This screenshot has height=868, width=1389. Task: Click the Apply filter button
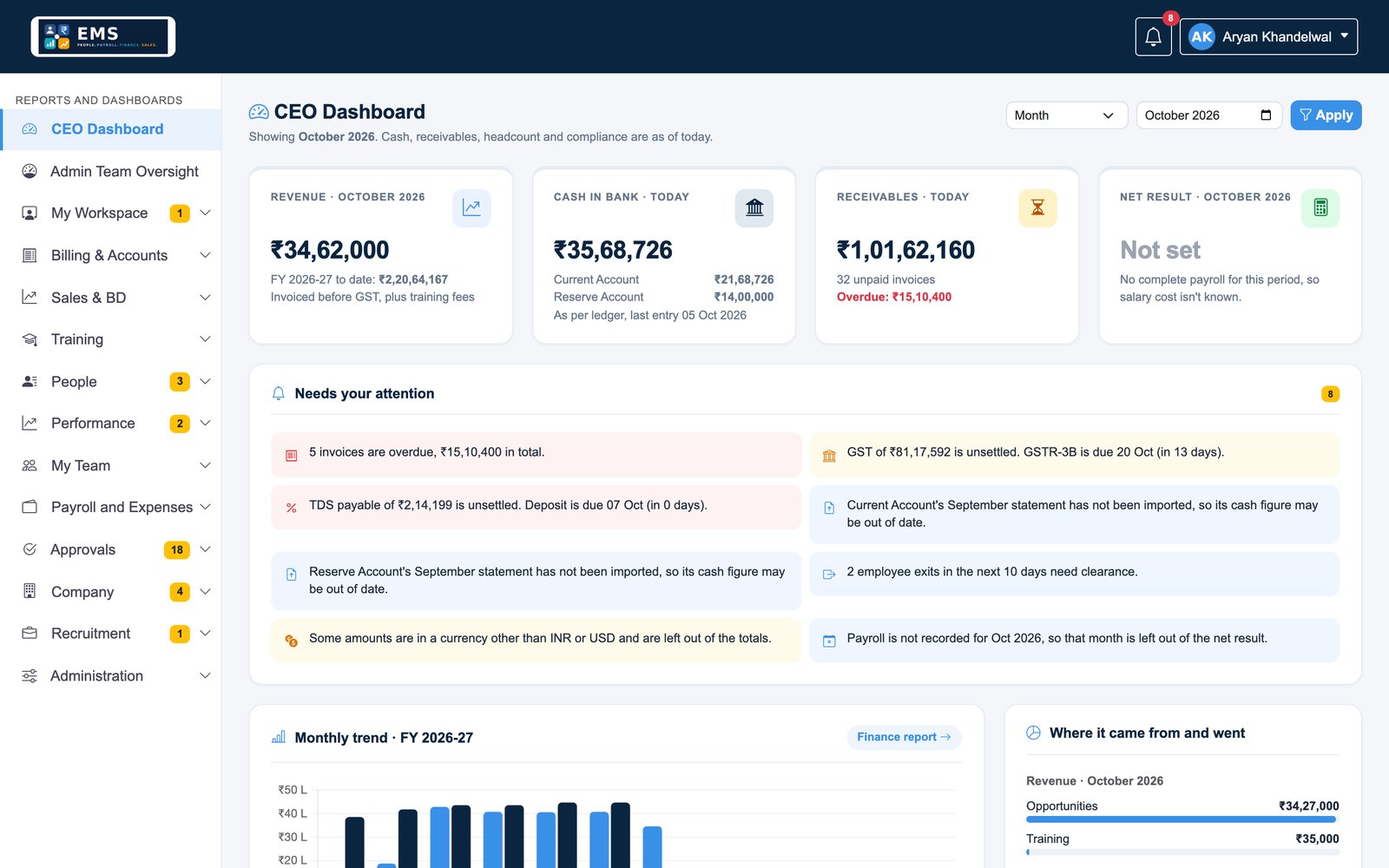click(1326, 115)
